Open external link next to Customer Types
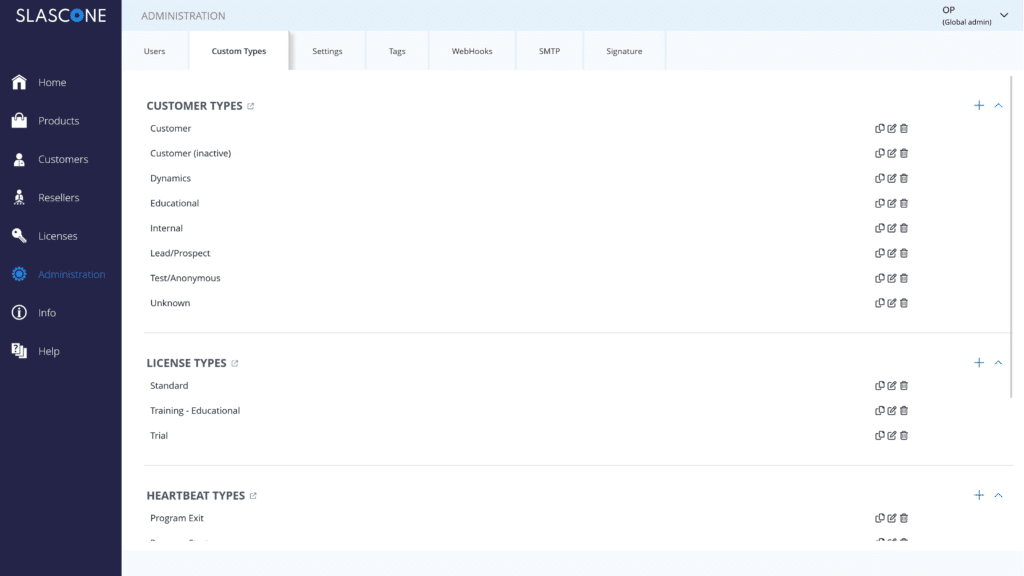 click(x=251, y=106)
